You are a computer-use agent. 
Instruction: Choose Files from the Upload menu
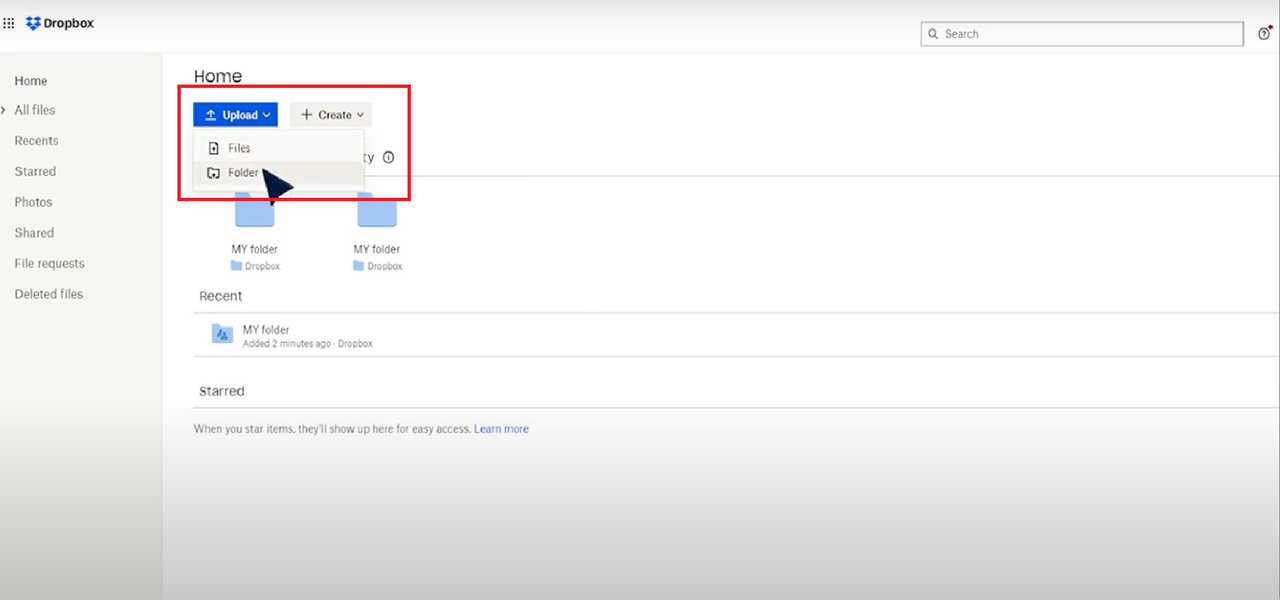(x=278, y=148)
